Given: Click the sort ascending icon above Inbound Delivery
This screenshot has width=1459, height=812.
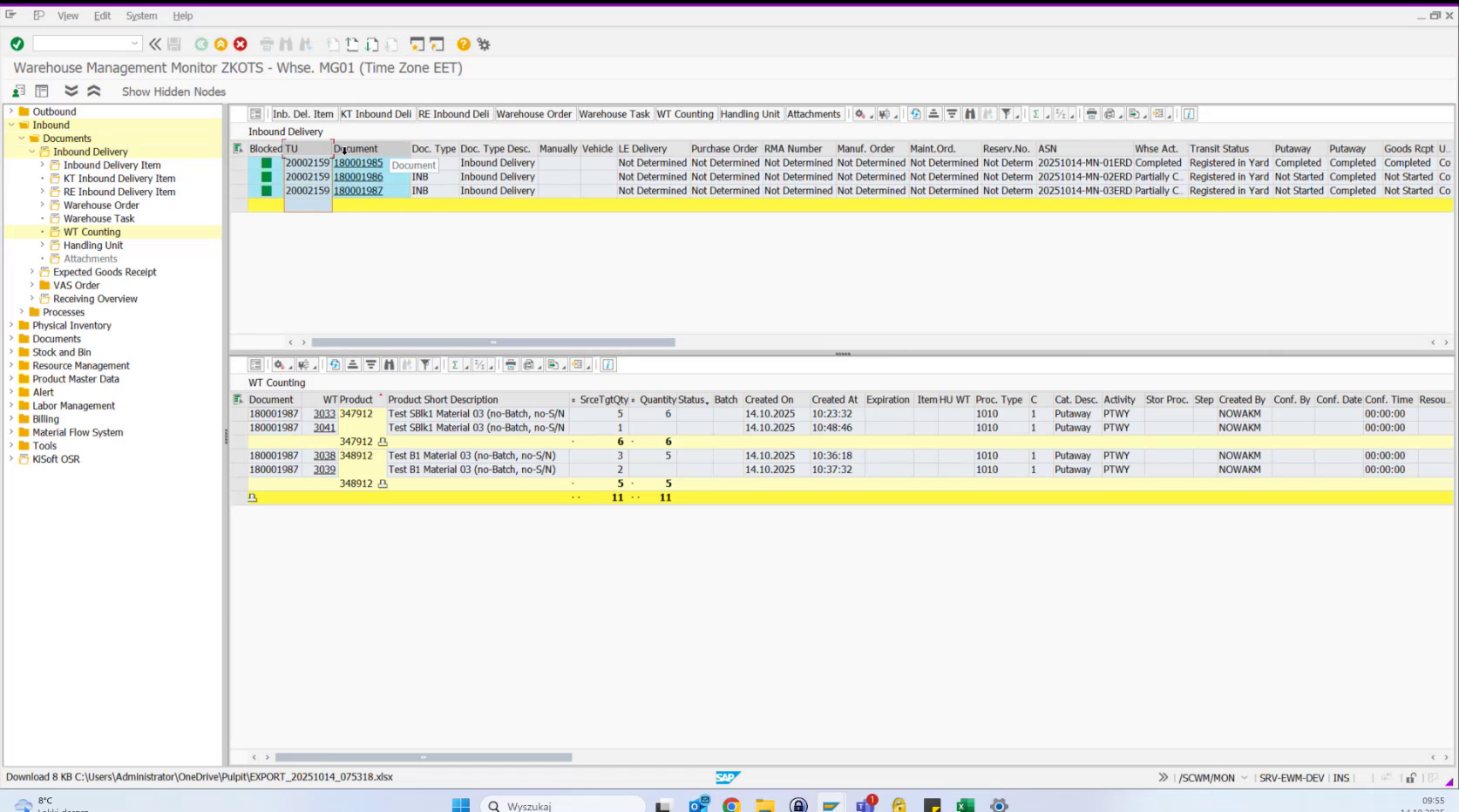Looking at the screenshot, I should [933, 114].
